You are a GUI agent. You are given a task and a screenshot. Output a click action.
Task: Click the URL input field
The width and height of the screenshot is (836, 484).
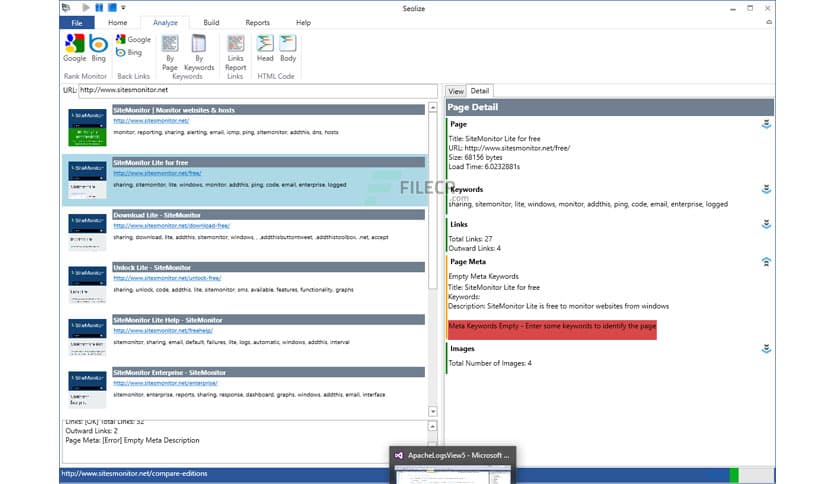click(257, 91)
